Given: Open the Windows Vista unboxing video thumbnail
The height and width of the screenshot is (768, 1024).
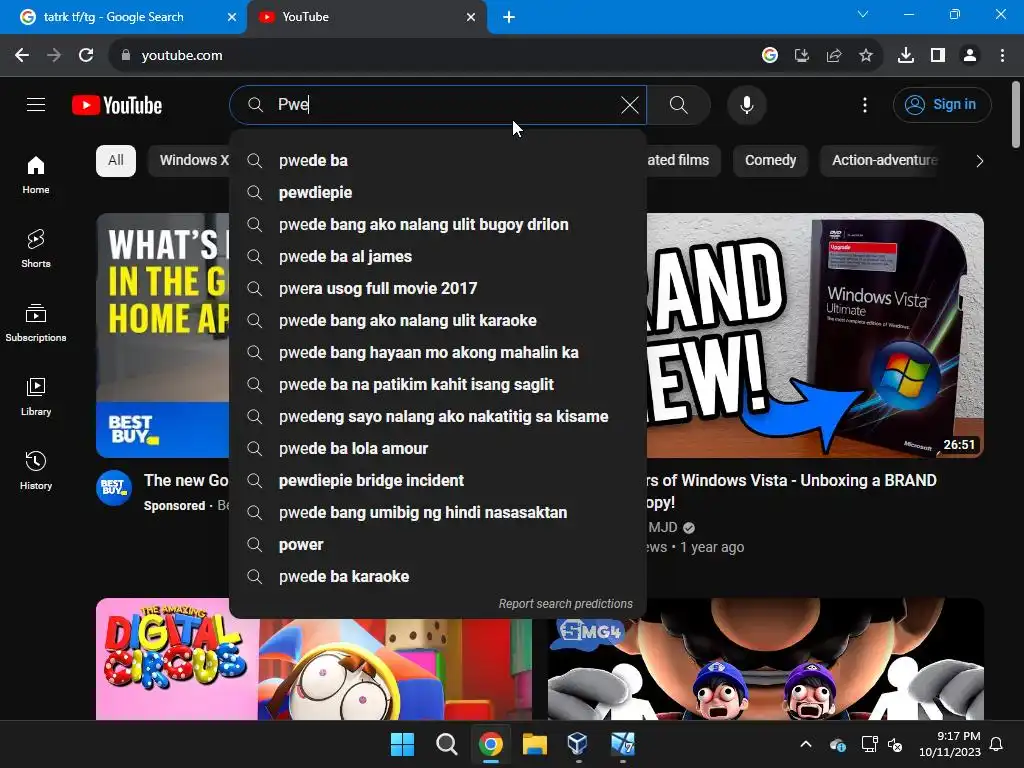Looking at the screenshot, I should (815, 335).
